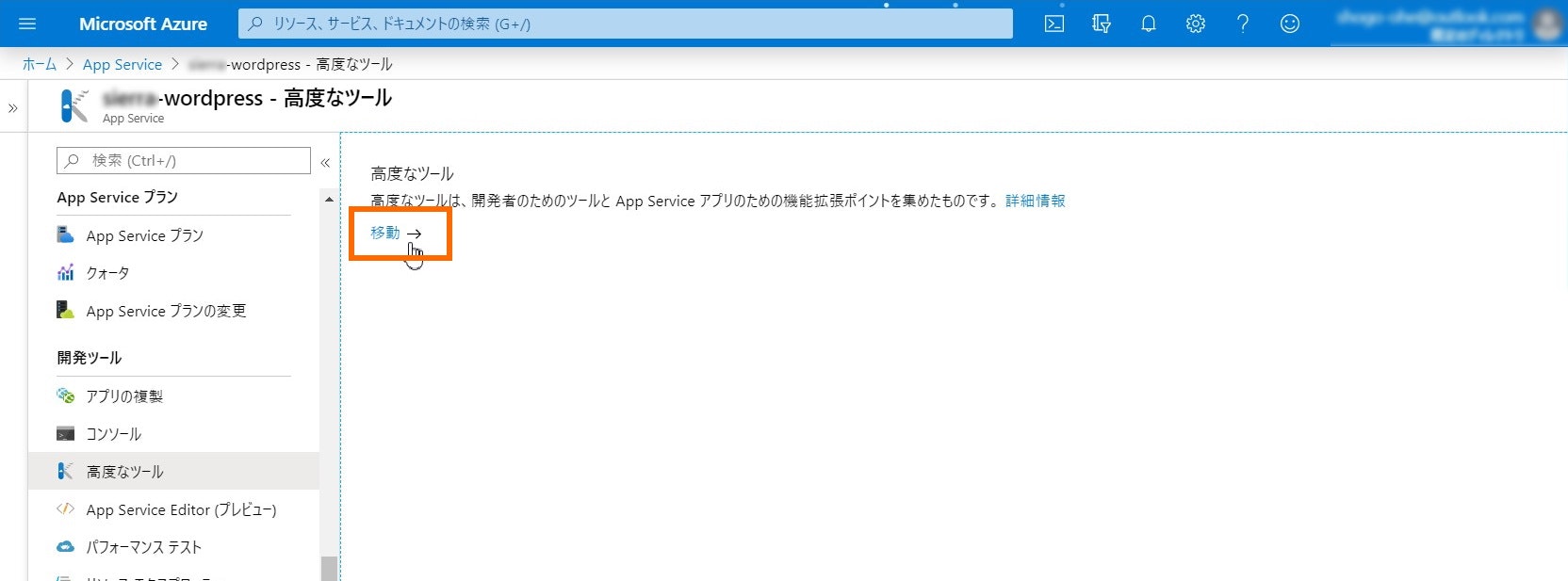Open directory and subscription filter icon
1568x581 pixels.
[x=1102, y=24]
